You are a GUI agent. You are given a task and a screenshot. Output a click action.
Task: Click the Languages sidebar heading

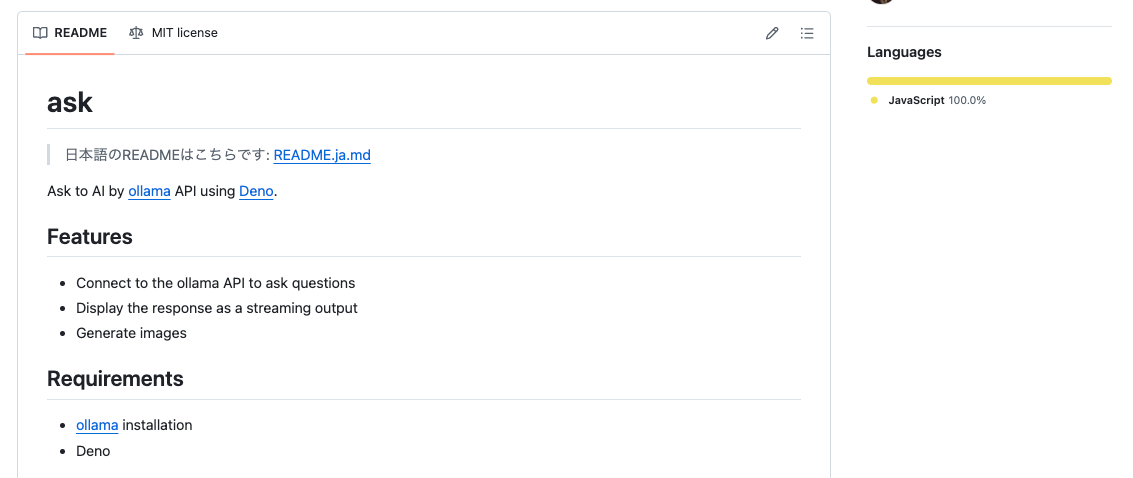(904, 52)
